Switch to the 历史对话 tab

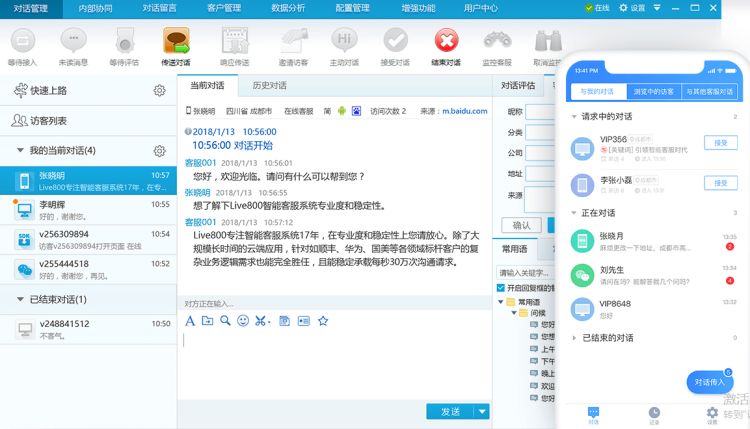click(269, 86)
